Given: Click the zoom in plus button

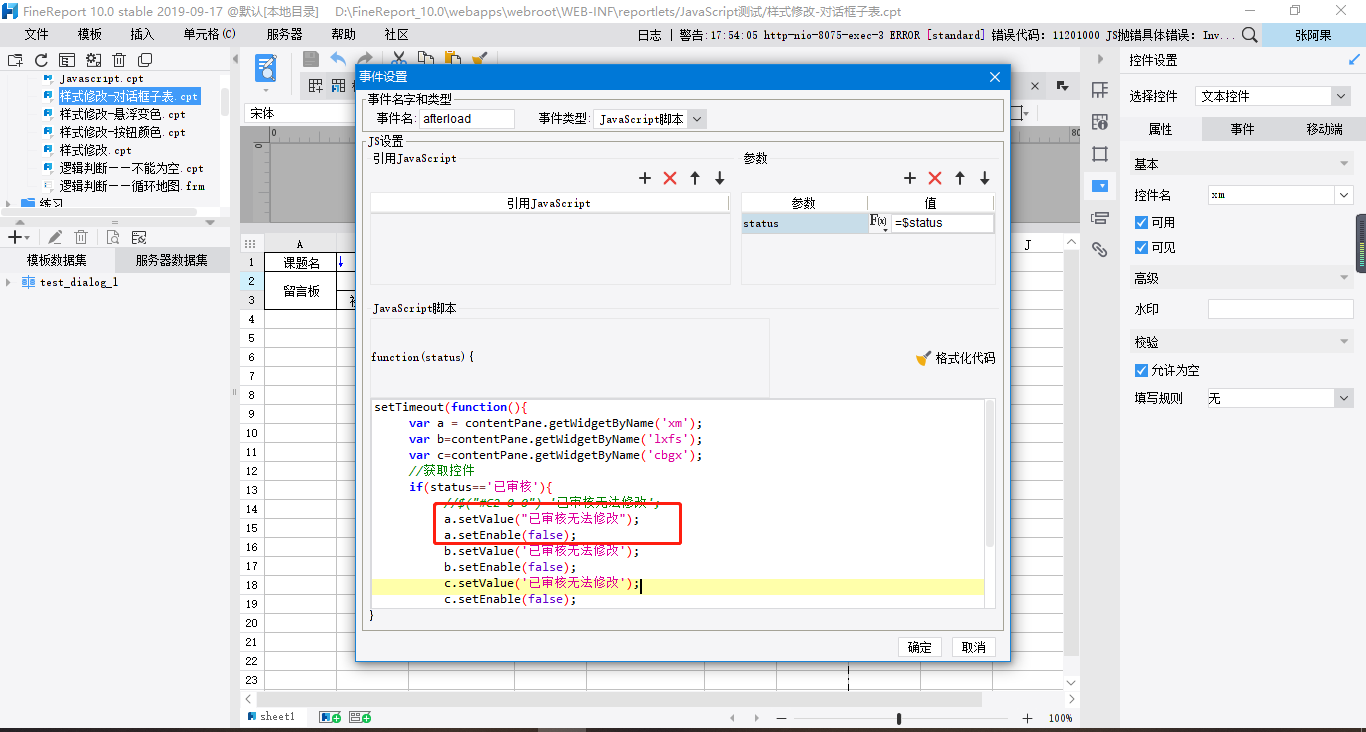Looking at the screenshot, I should coord(1027,718).
